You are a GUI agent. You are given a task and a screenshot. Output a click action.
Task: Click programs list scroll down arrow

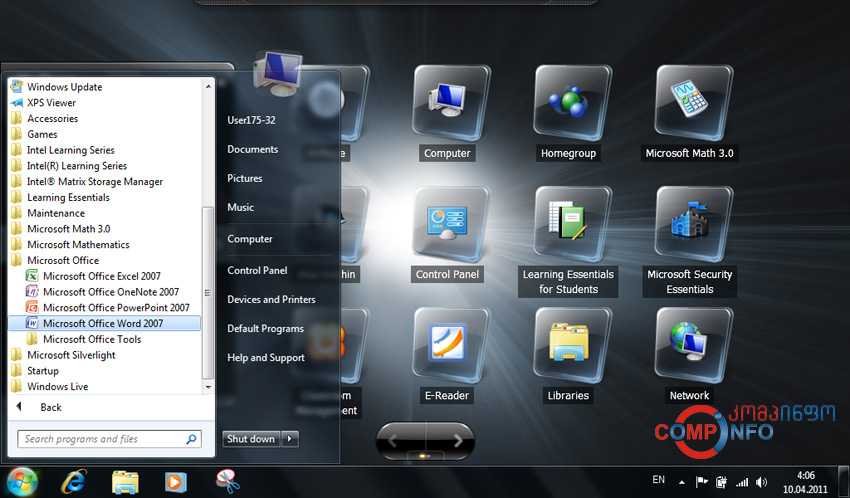[x=208, y=387]
